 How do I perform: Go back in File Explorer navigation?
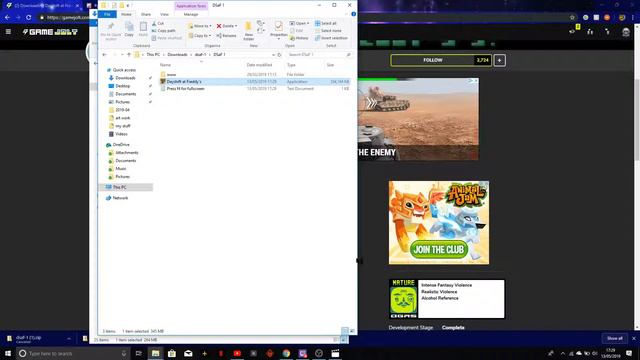104,55
